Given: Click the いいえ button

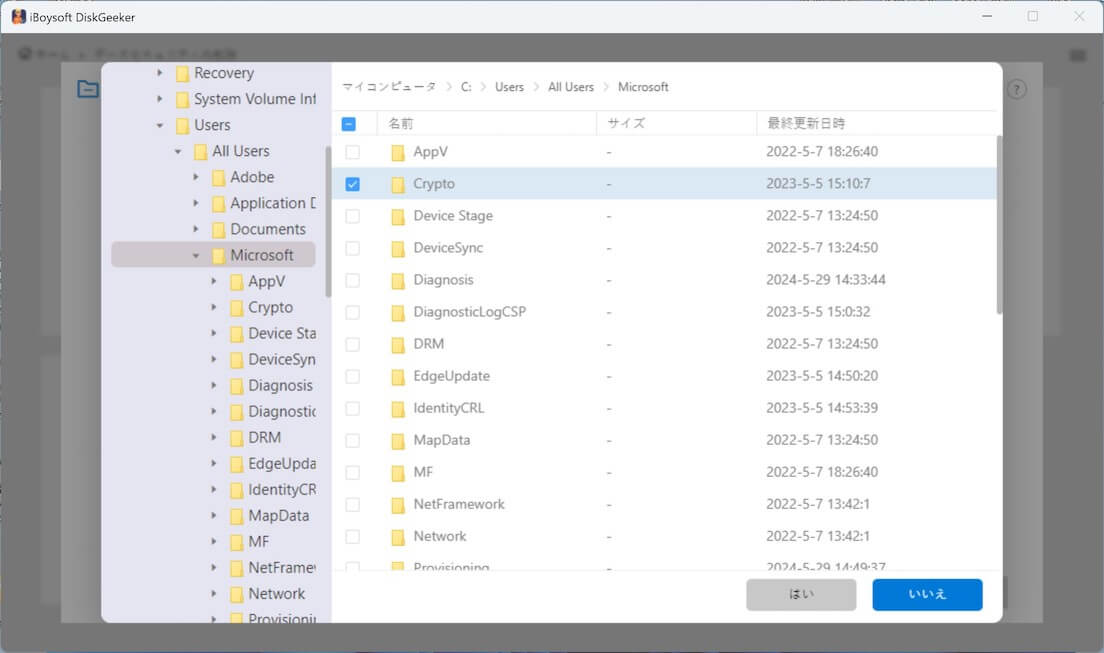Looking at the screenshot, I should coord(927,595).
